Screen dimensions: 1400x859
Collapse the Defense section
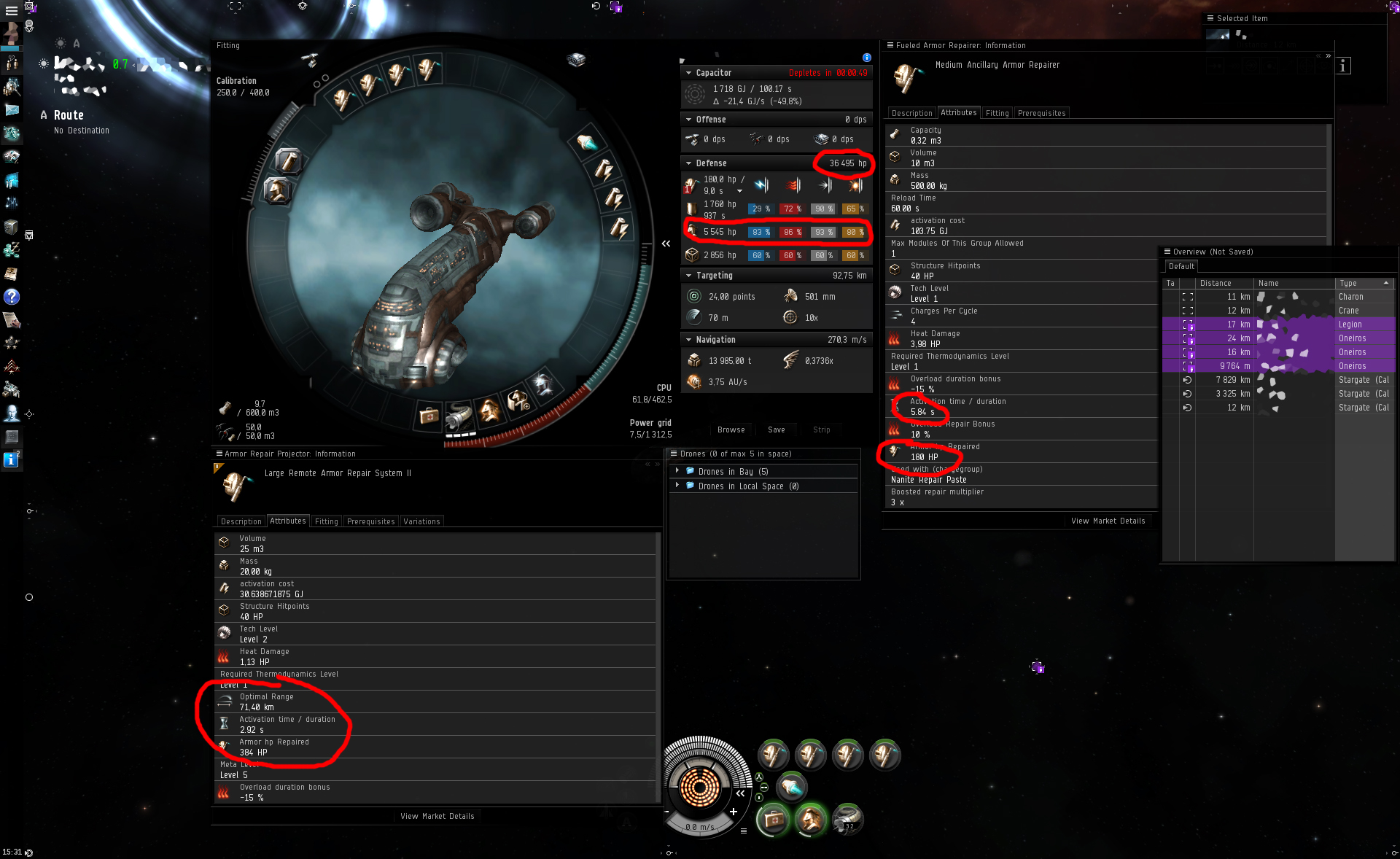click(688, 163)
